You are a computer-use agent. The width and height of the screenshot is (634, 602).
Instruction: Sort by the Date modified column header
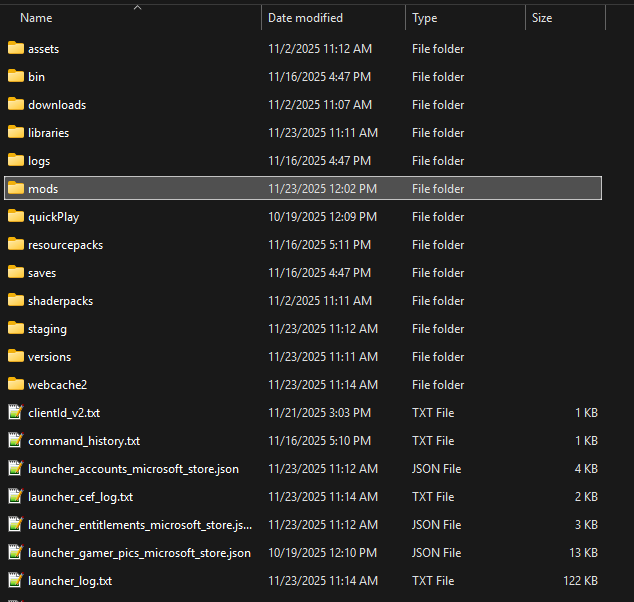[x=305, y=18]
